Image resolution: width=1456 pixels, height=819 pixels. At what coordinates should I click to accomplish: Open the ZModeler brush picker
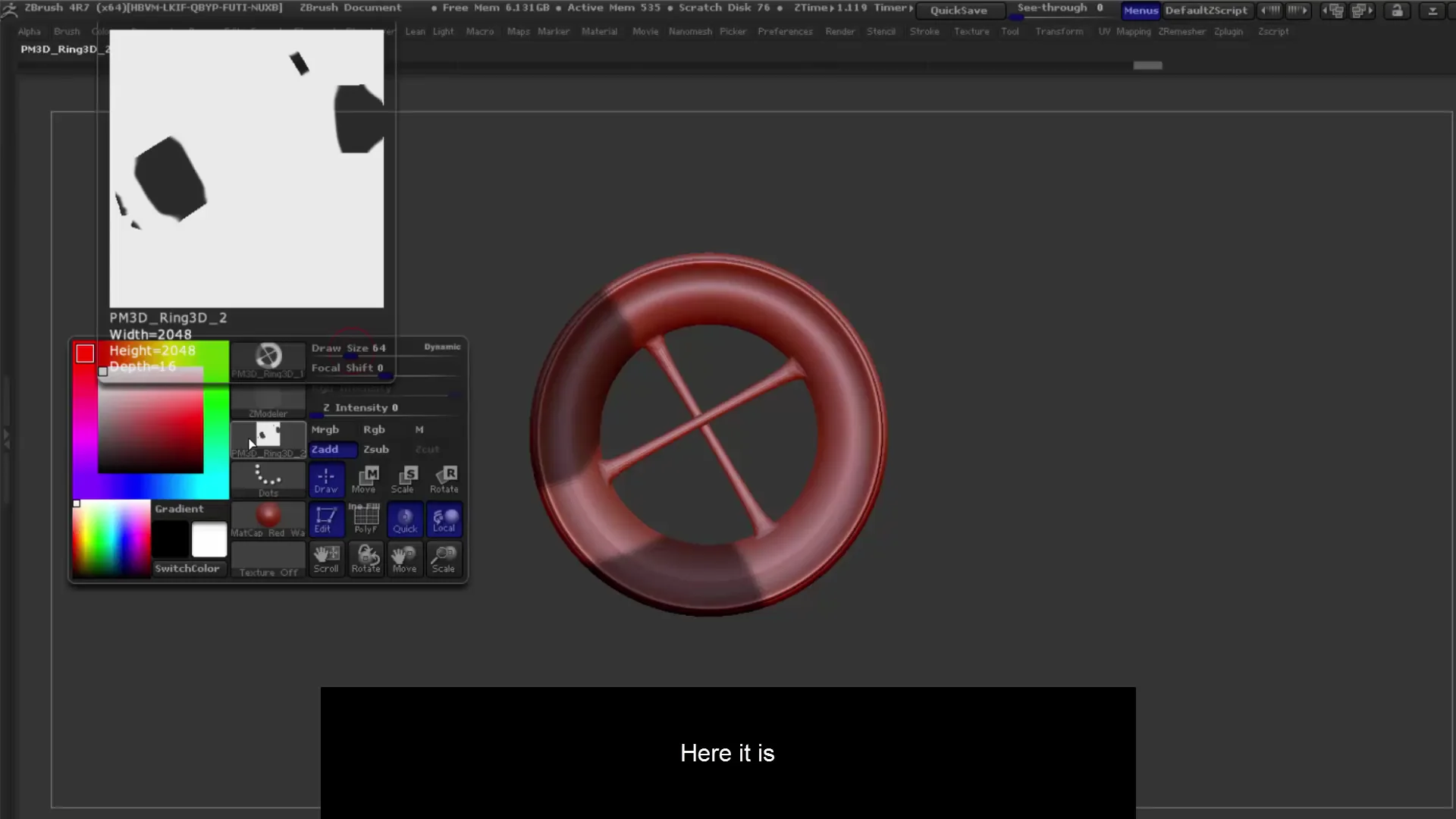point(268,401)
